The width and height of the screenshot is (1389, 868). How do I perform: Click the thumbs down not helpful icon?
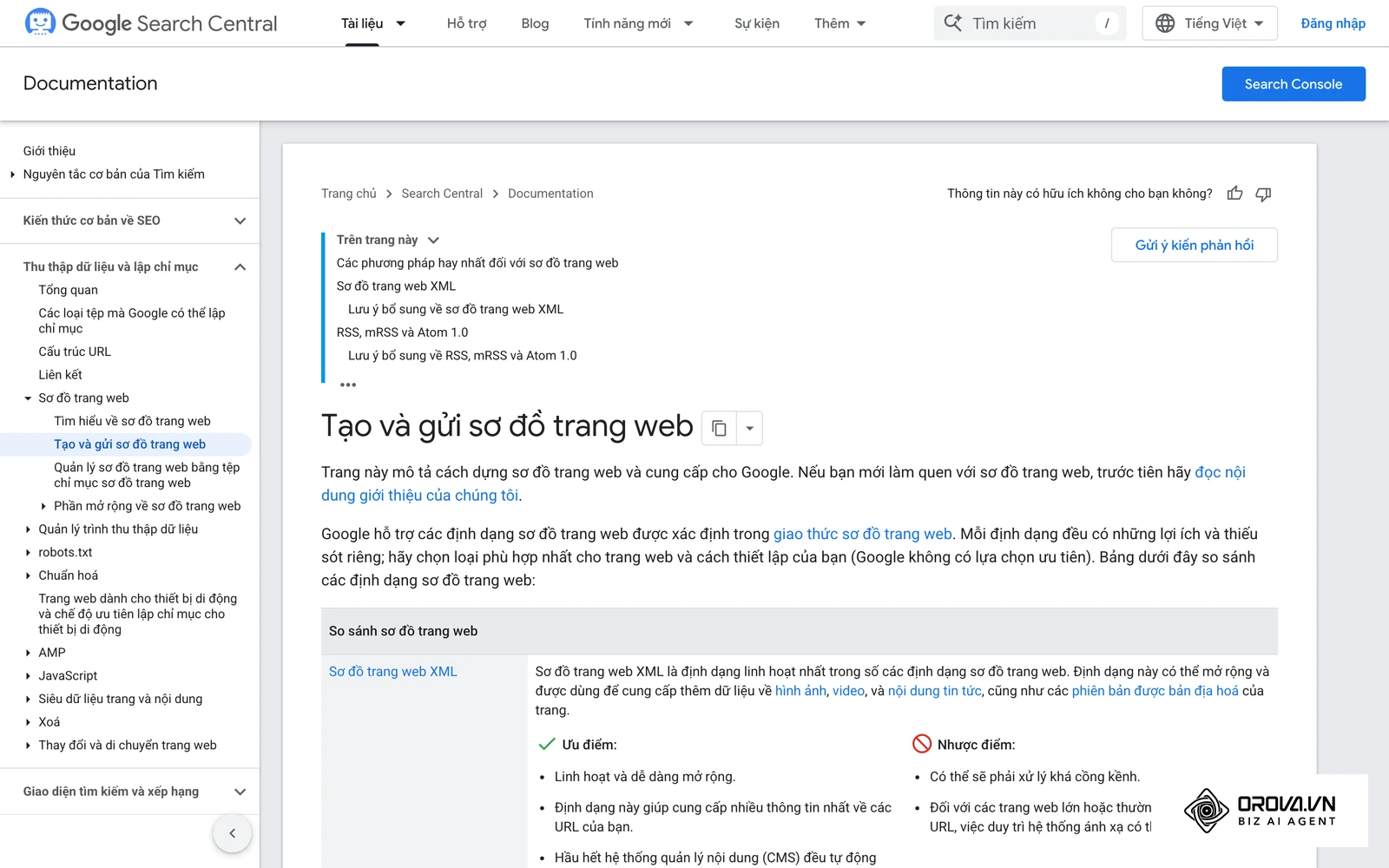(1263, 194)
